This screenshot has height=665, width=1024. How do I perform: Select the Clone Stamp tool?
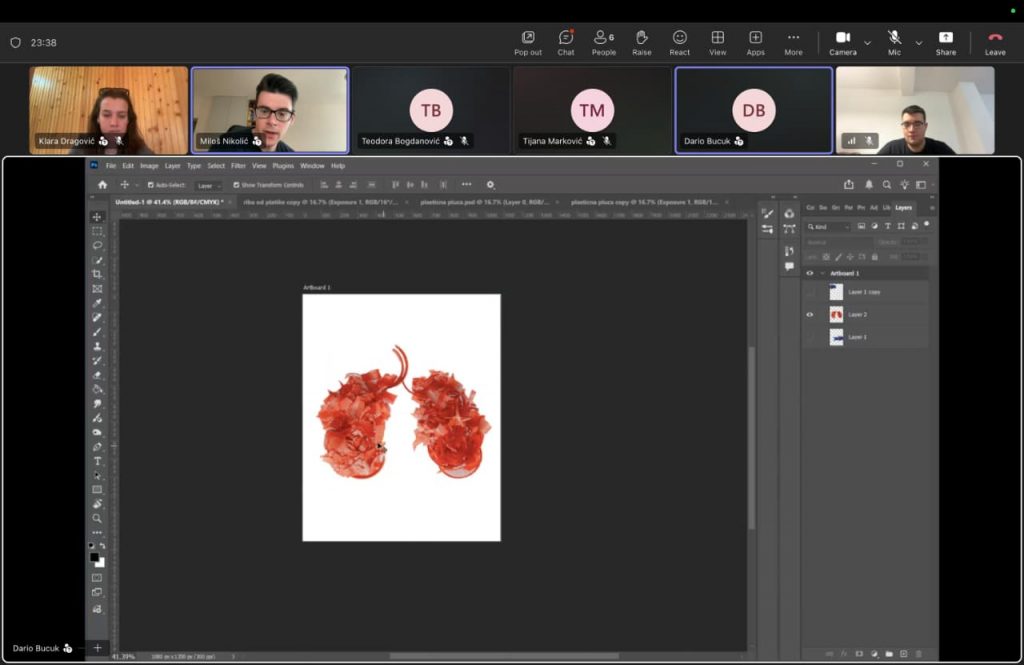click(x=97, y=346)
